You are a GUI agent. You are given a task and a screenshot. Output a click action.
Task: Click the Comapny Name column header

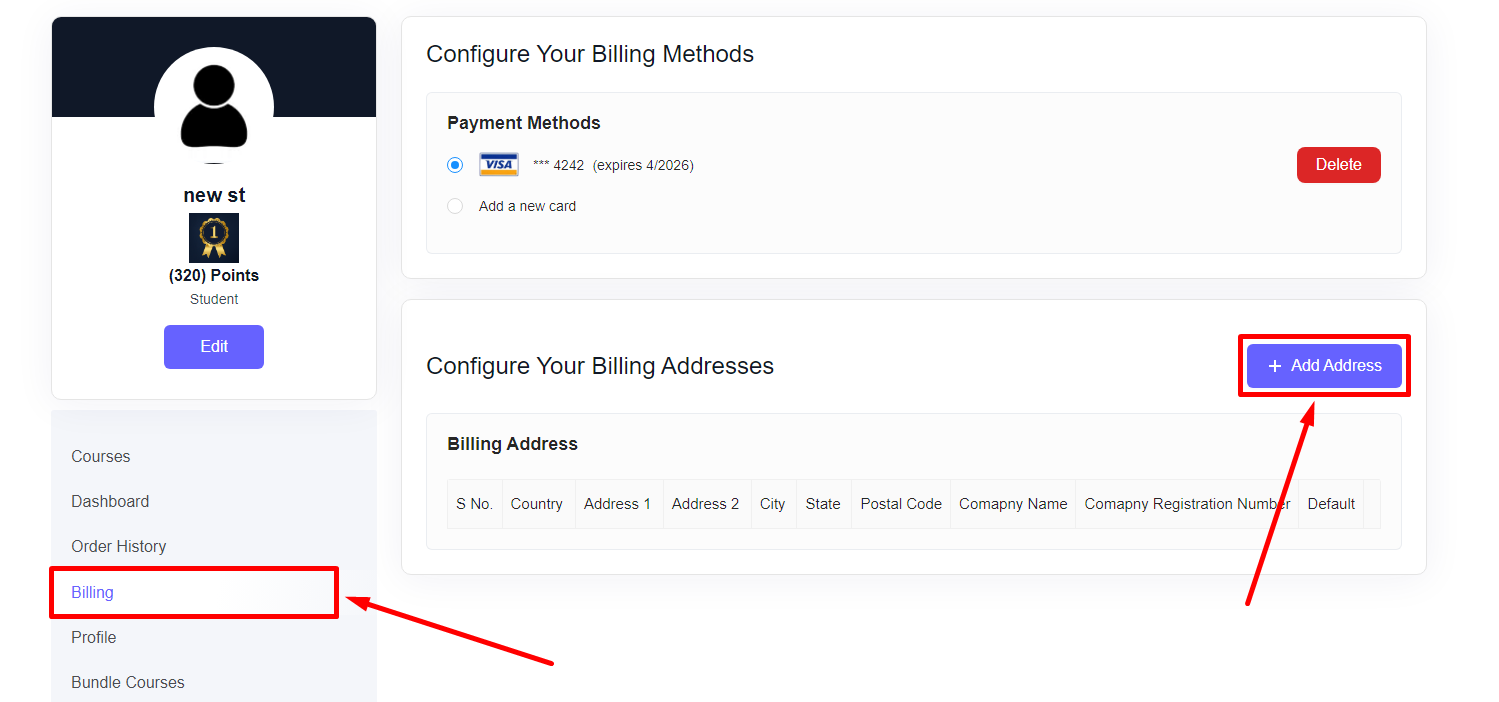pos(1013,504)
